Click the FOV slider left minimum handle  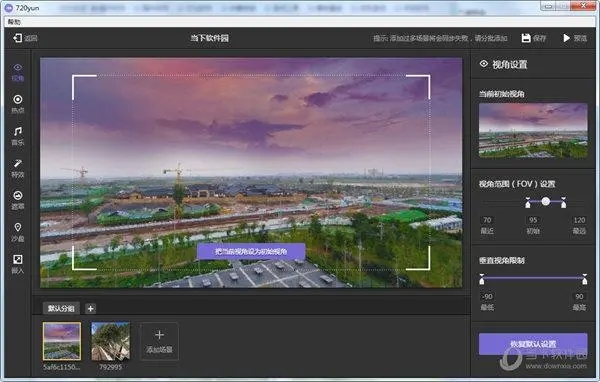(x=528, y=203)
